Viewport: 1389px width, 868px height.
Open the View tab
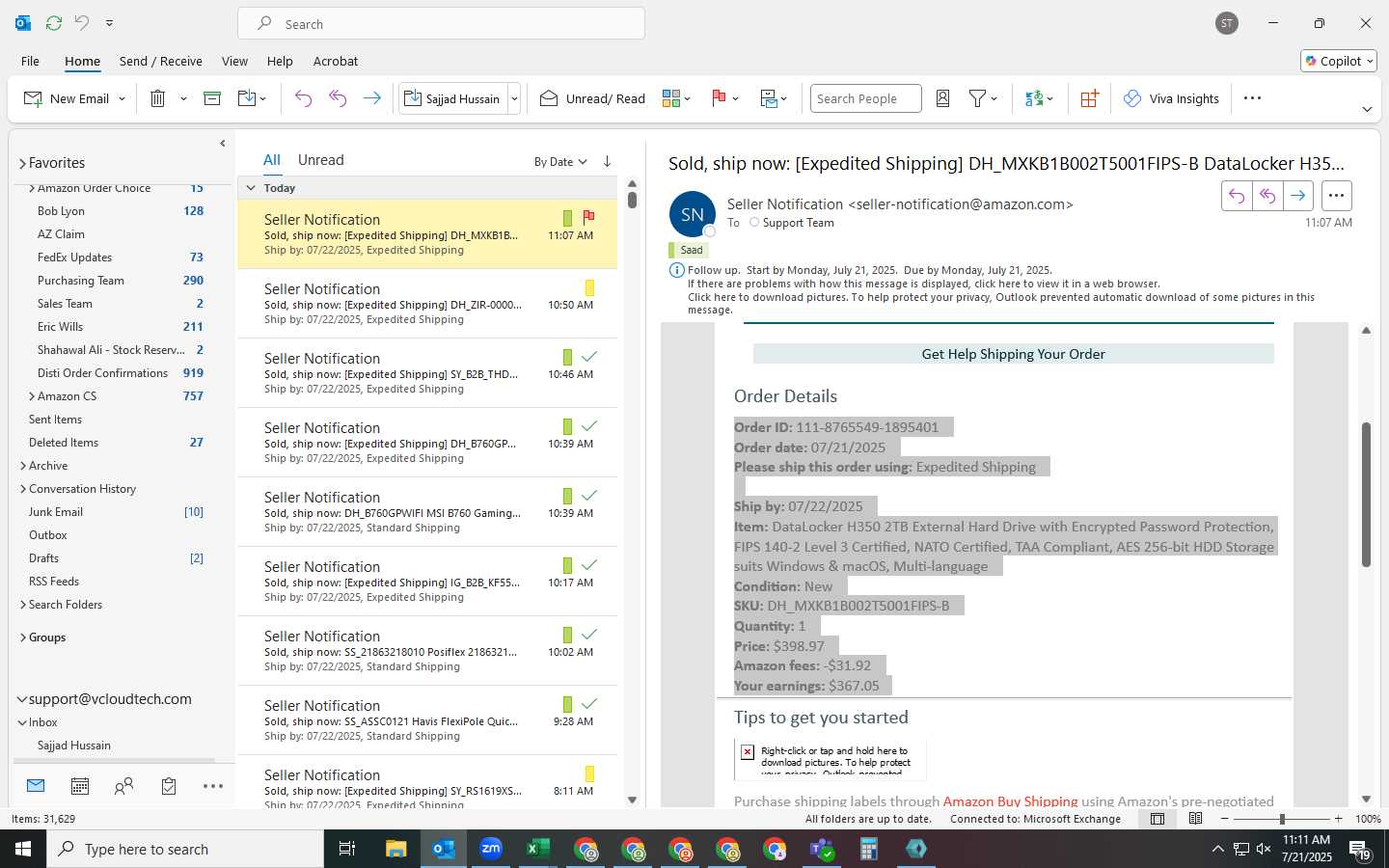pos(234,61)
